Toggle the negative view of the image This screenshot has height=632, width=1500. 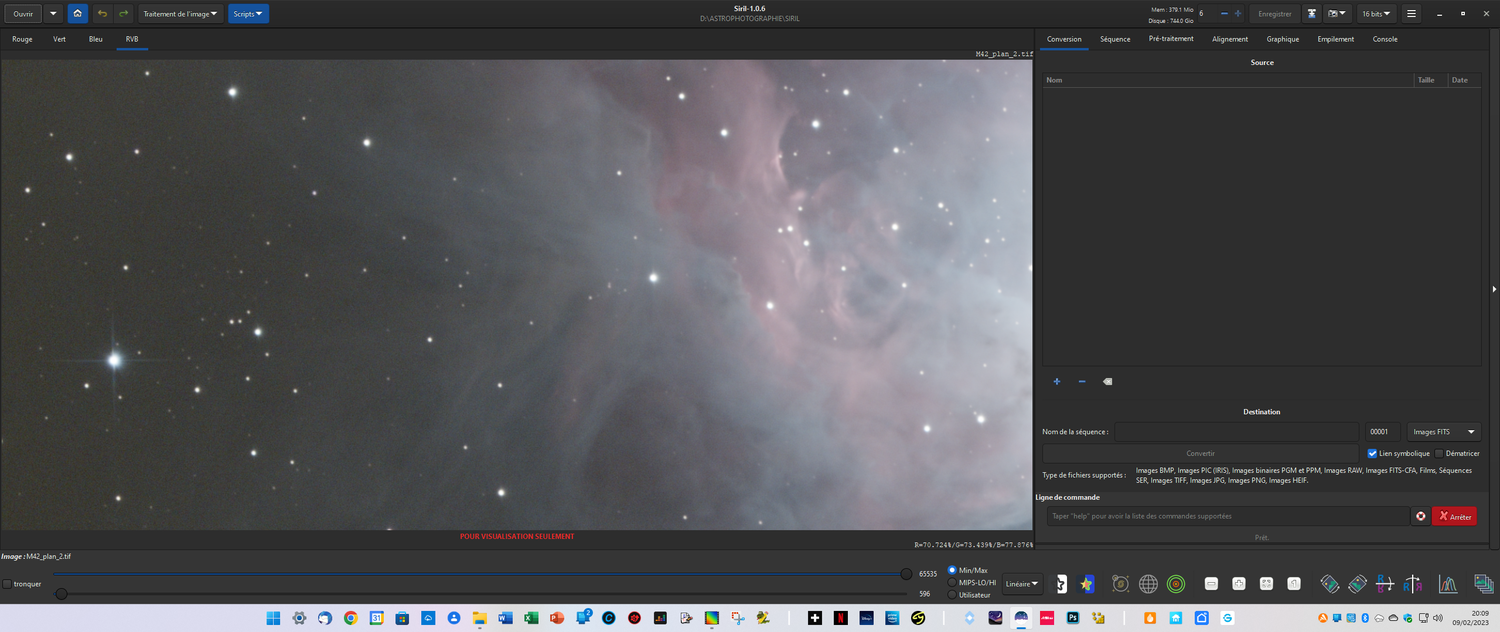(1061, 583)
